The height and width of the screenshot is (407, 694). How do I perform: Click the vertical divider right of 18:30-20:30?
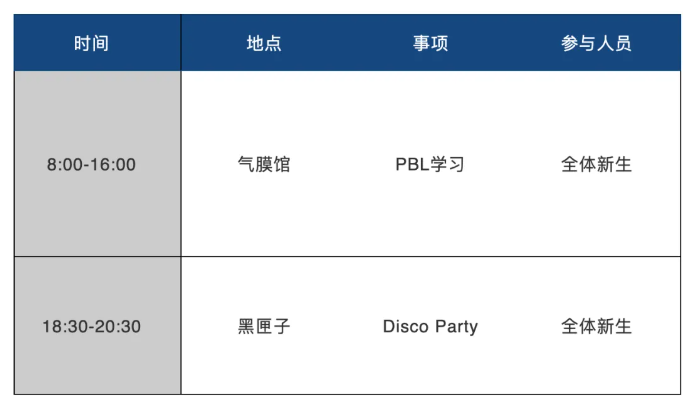click(x=181, y=327)
